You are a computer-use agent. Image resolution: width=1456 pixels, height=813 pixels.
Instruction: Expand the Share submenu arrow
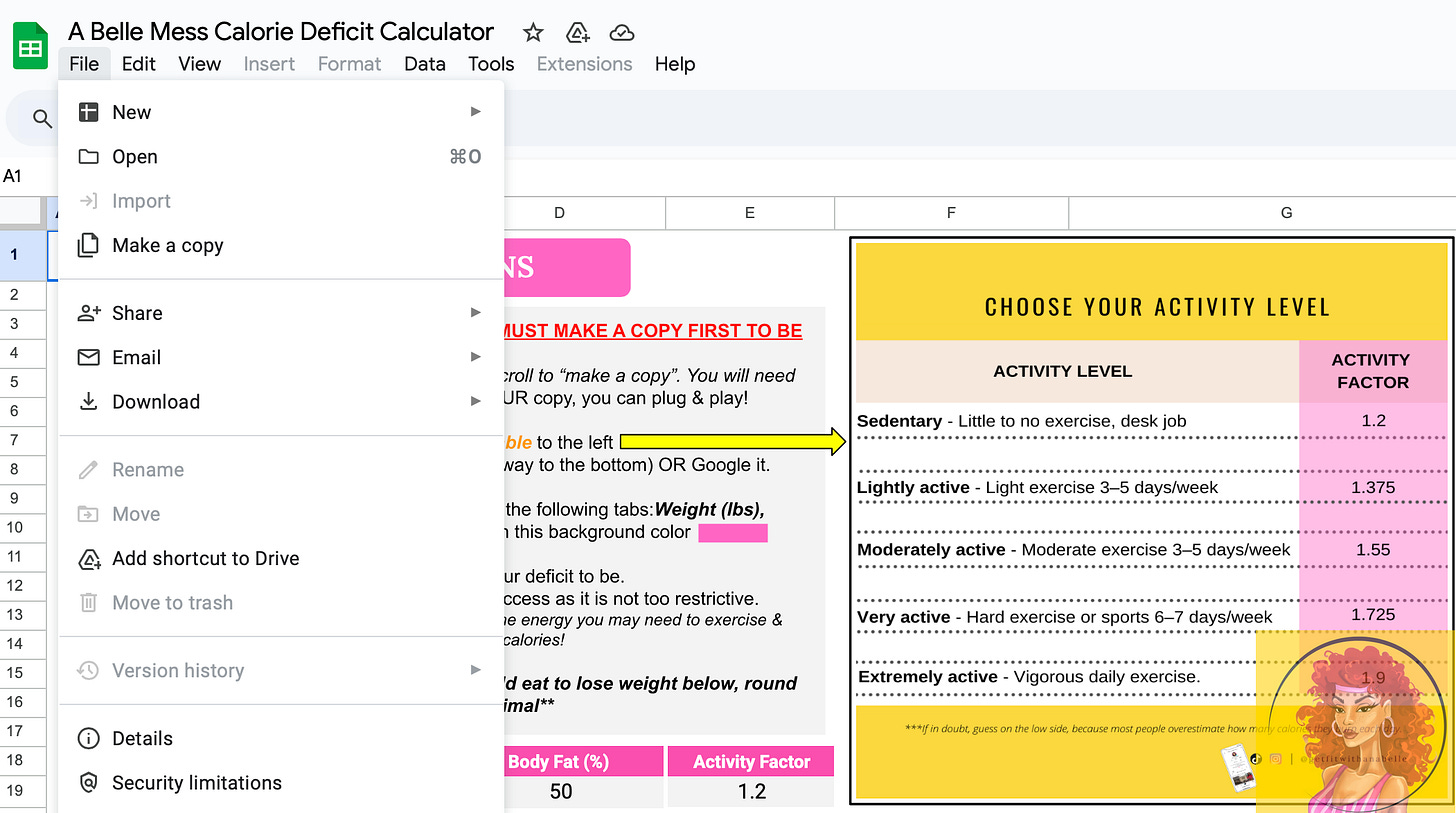(476, 313)
